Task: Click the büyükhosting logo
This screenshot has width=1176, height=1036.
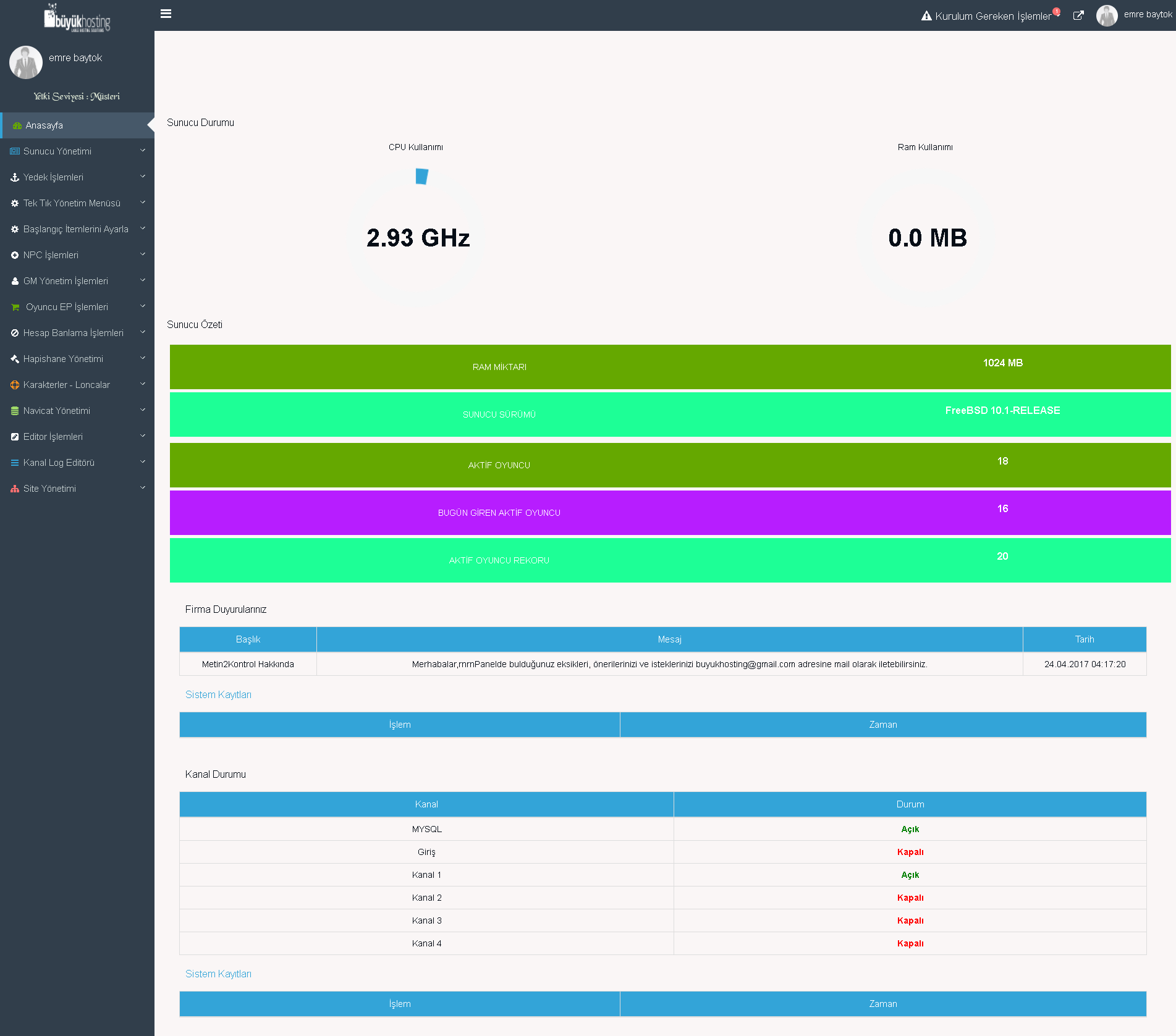Action: click(x=77, y=19)
